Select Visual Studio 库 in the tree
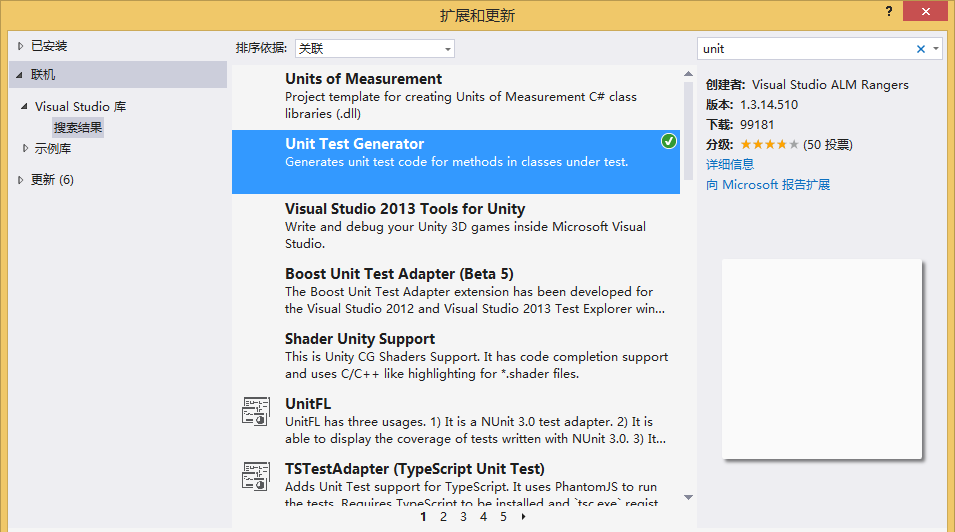955x532 pixels. tap(80, 107)
